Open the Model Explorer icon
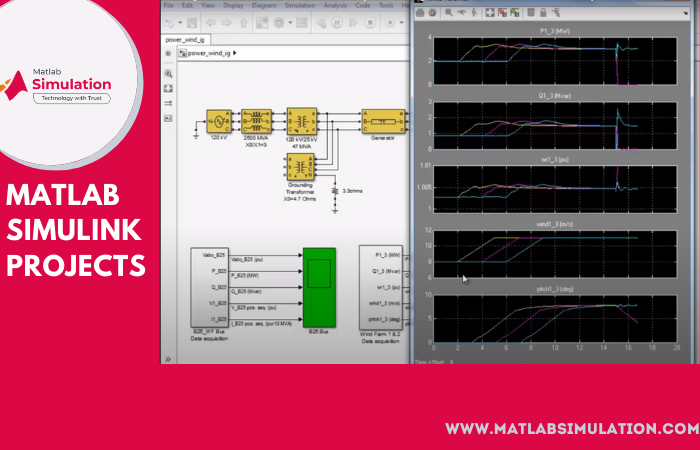 [x=302, y=23]
